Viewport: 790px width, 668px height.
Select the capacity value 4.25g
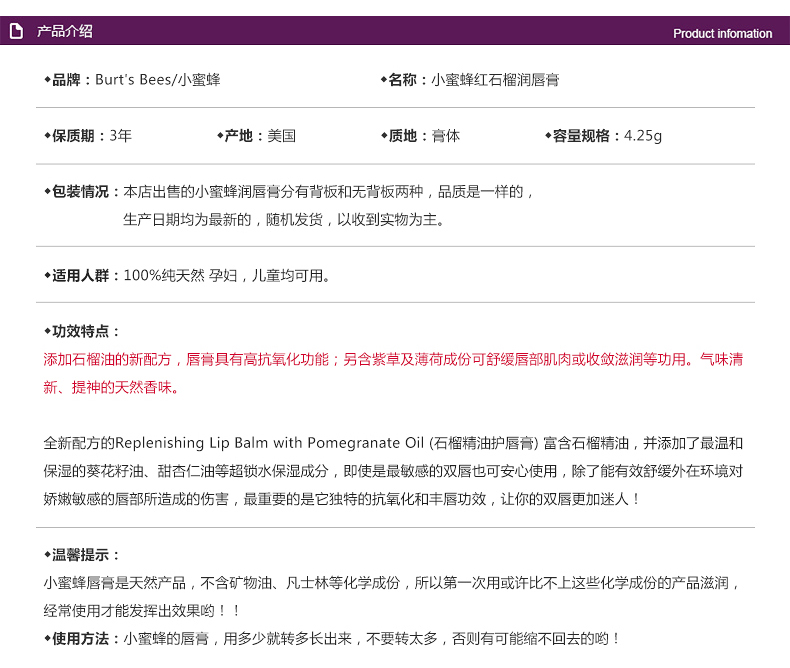[x=643, y=136]
